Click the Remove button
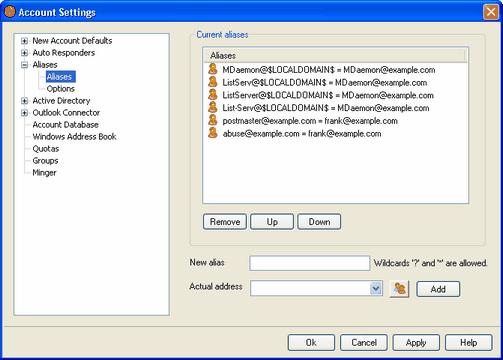Screen dimensions: 503x360 (x=225, y=222)
